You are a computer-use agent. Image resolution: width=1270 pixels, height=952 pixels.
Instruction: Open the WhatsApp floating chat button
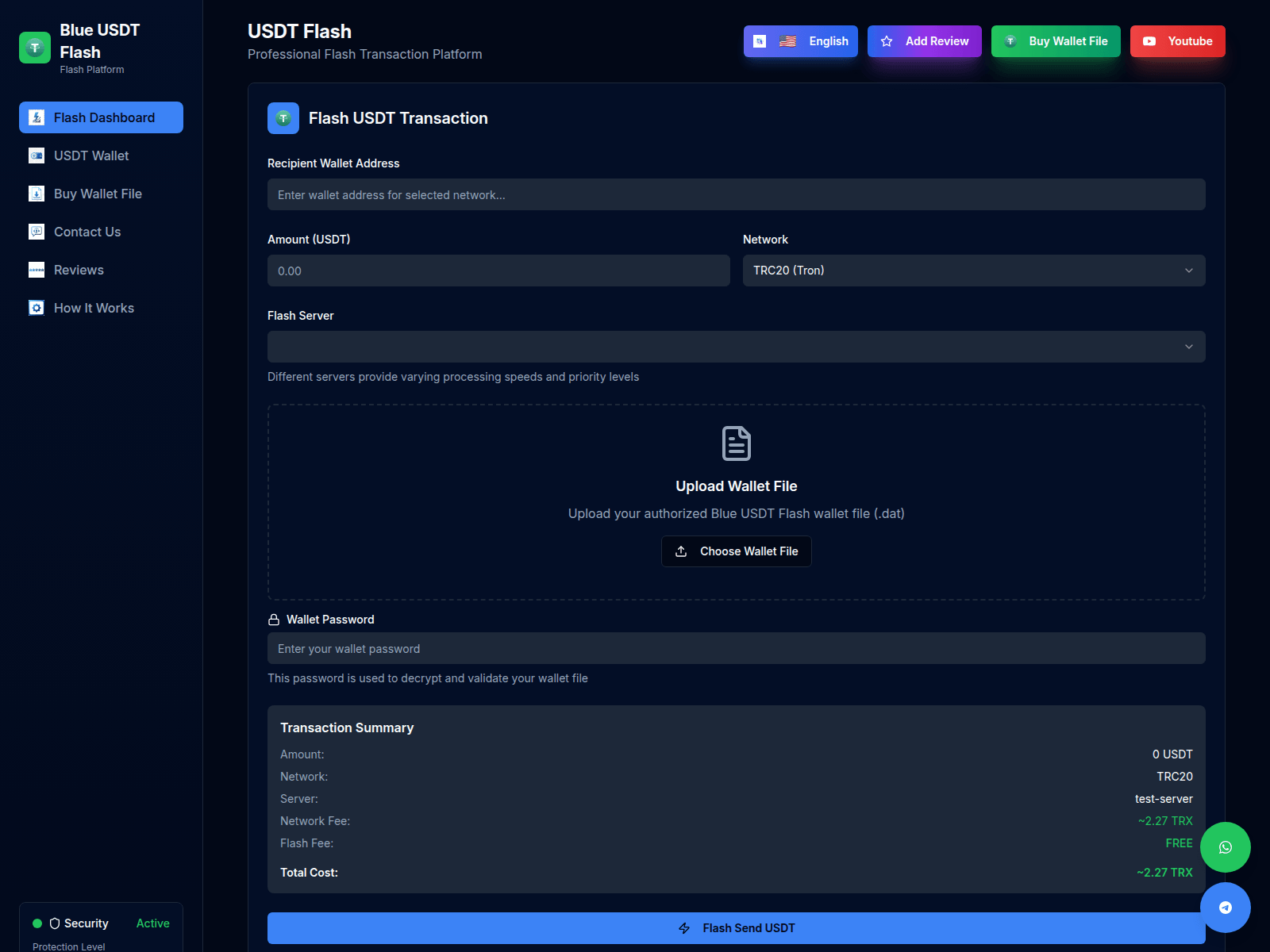[x=1226, y=847]
